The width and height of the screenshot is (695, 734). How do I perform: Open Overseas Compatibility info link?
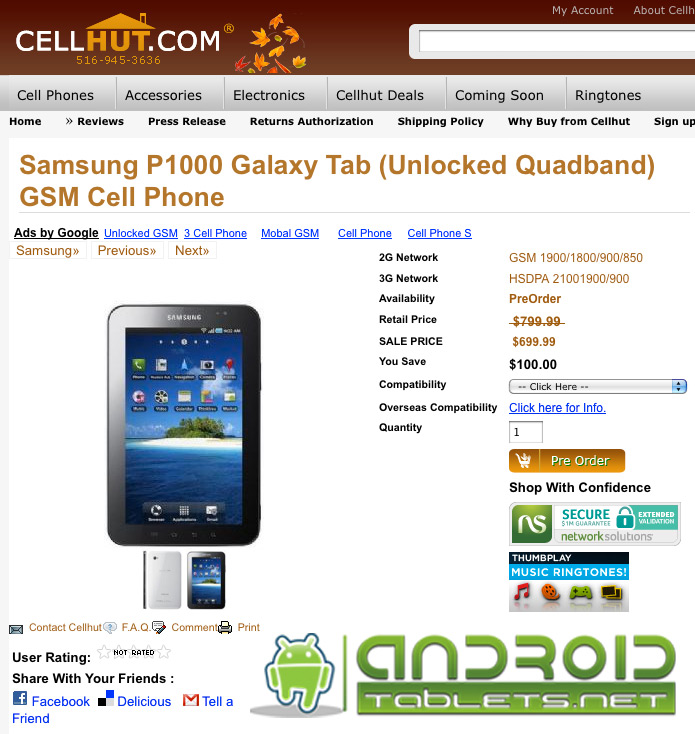pyautogui.click(x=557, y=408)
